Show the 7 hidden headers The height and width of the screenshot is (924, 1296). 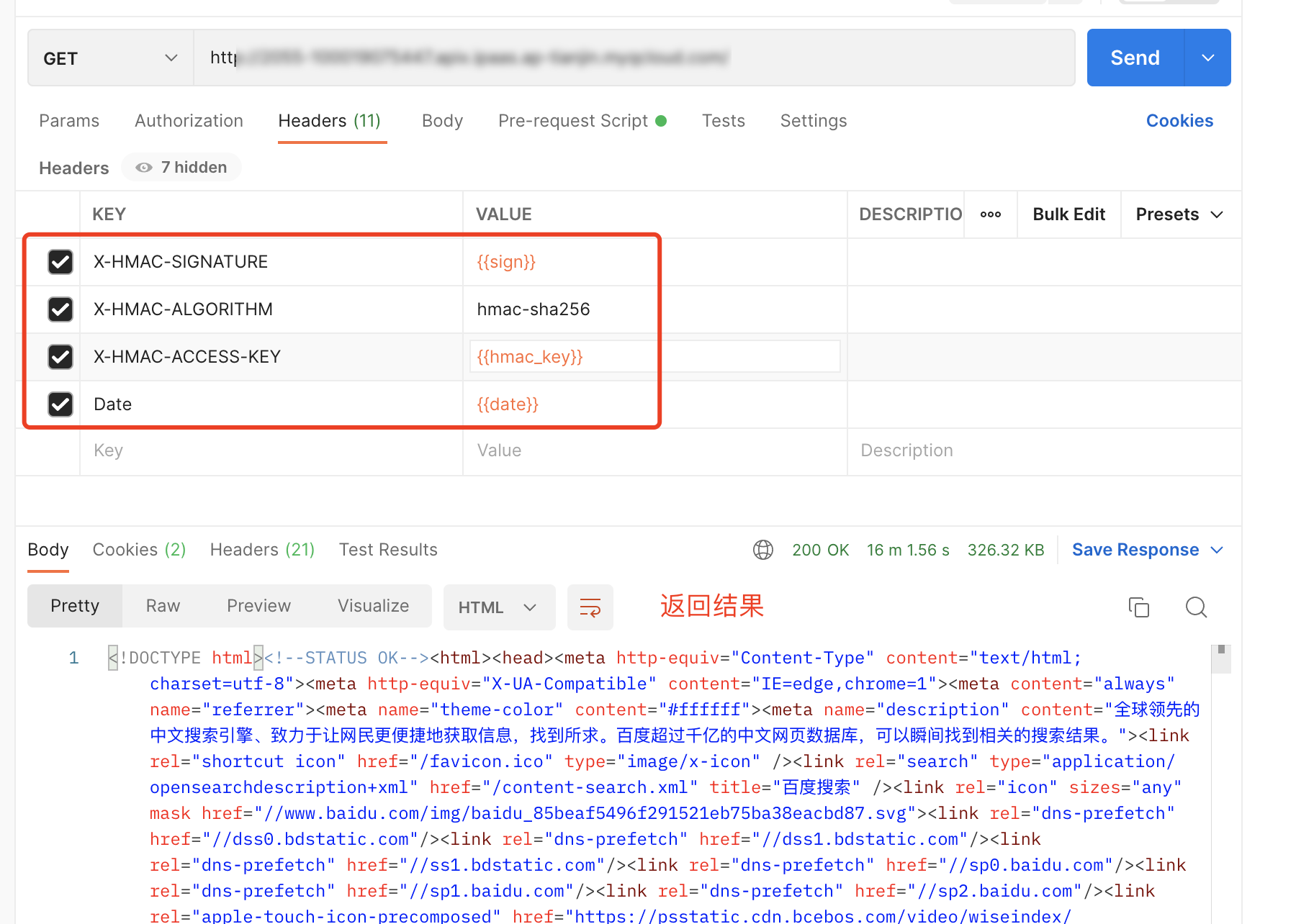(x=181, y=168)
